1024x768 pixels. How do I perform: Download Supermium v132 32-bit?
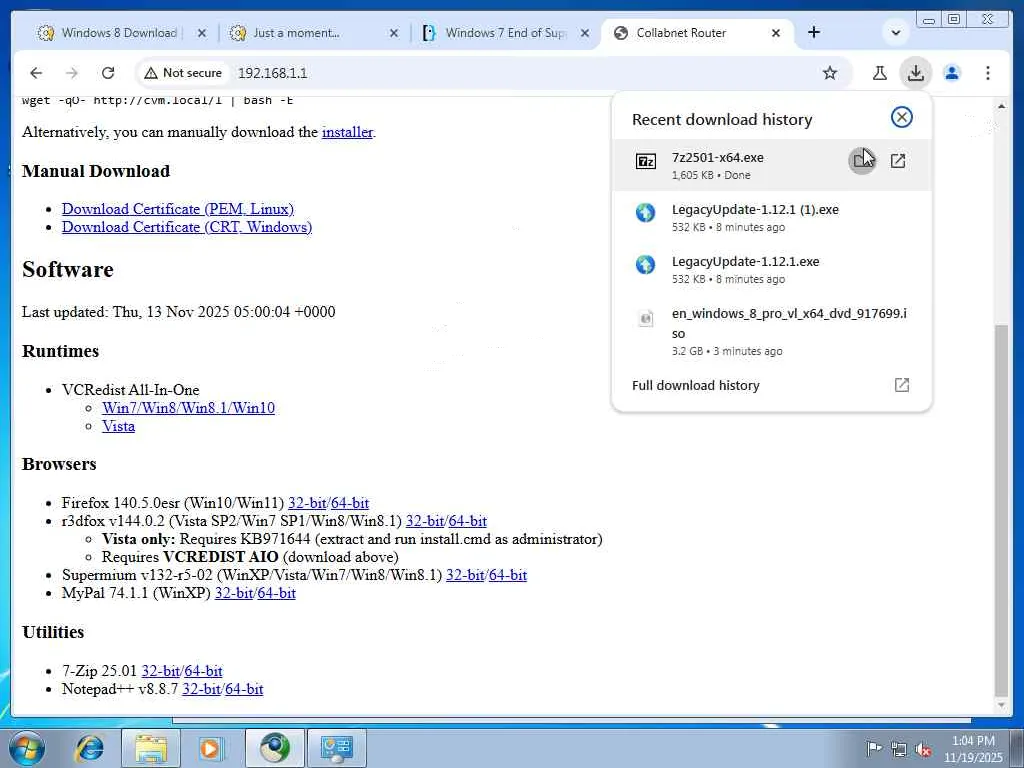tap(465, 575)
